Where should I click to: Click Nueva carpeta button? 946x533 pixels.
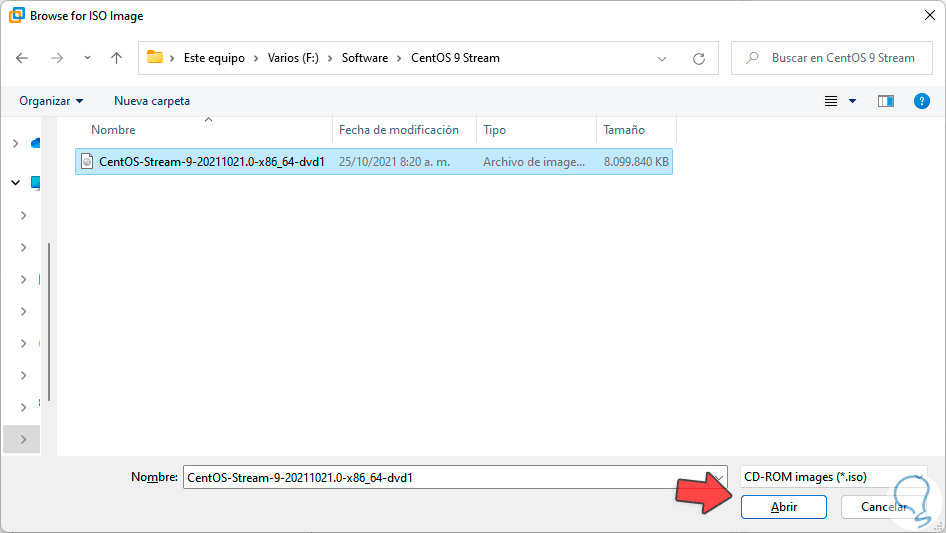click(x=152, y=101)
